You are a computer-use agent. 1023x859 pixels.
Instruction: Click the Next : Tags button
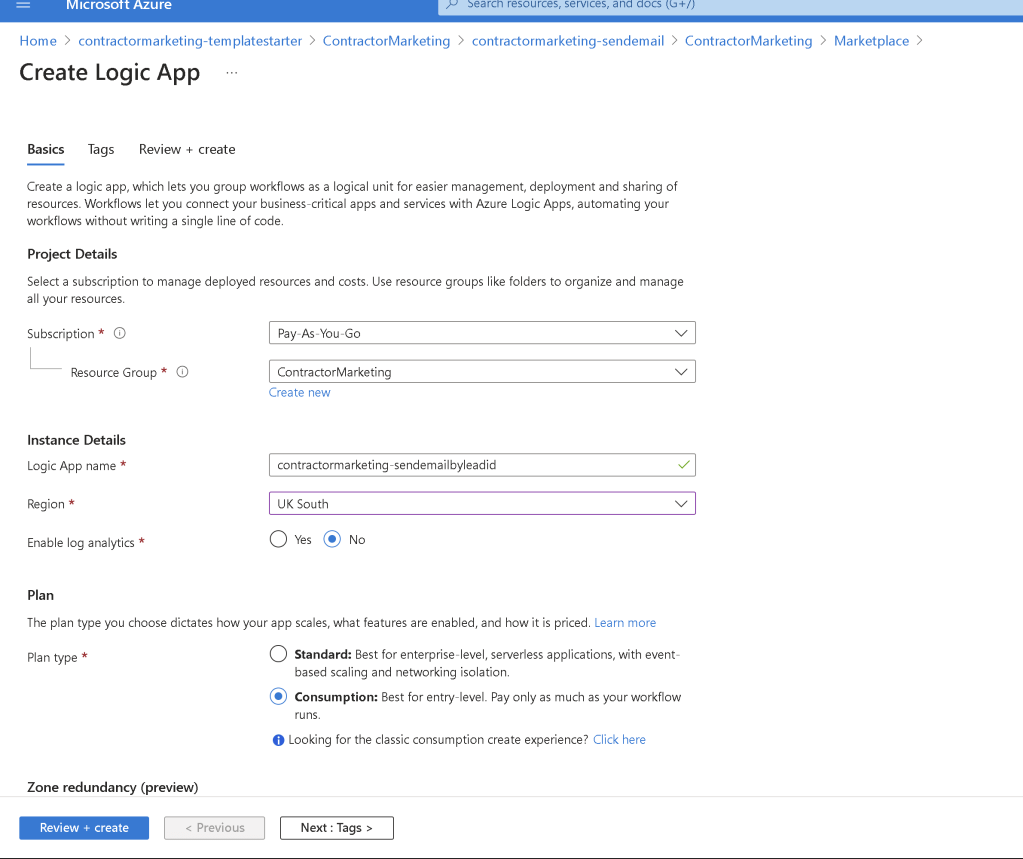pyautogui.click(x=337, y=828)
